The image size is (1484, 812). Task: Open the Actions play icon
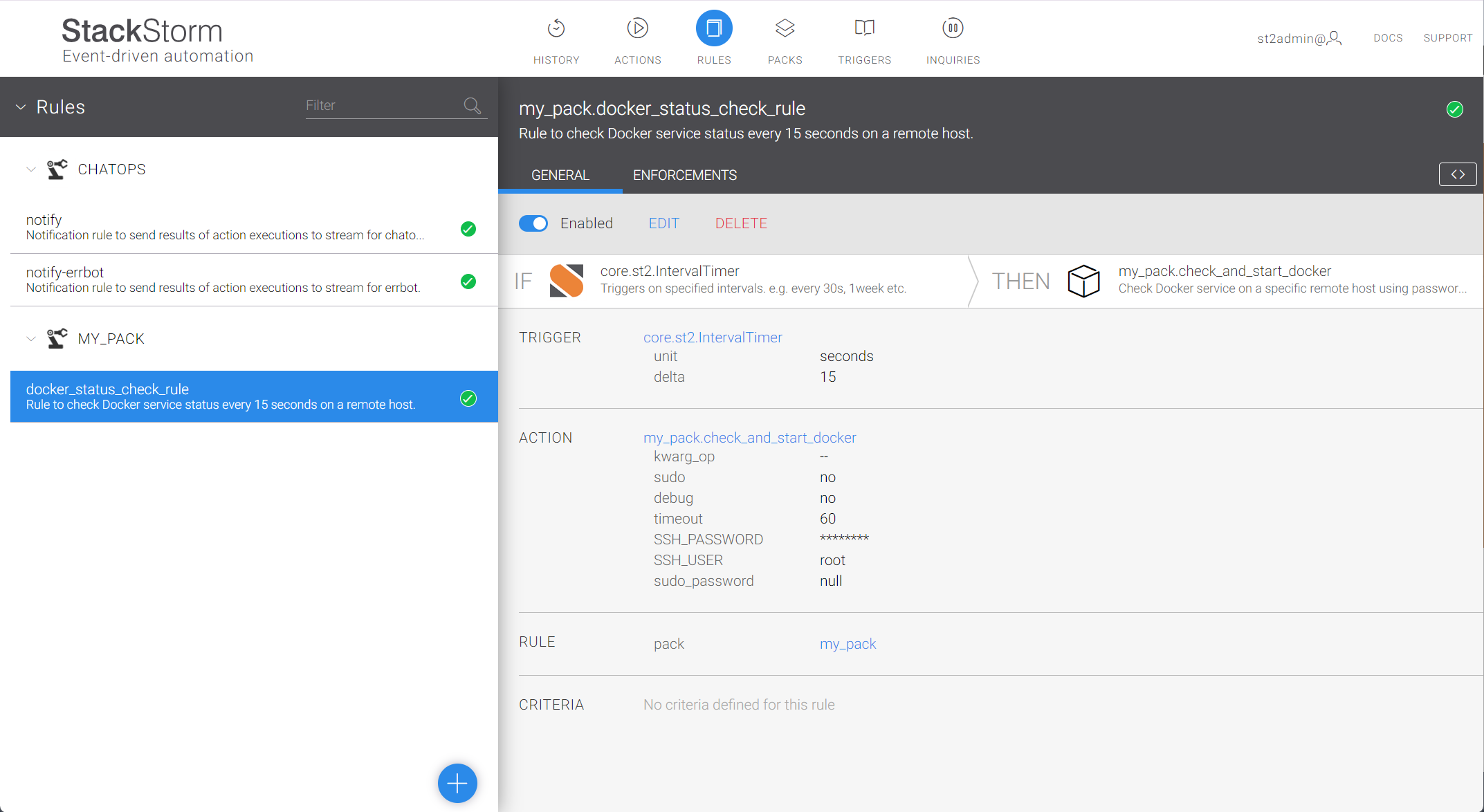coord(637,28)
